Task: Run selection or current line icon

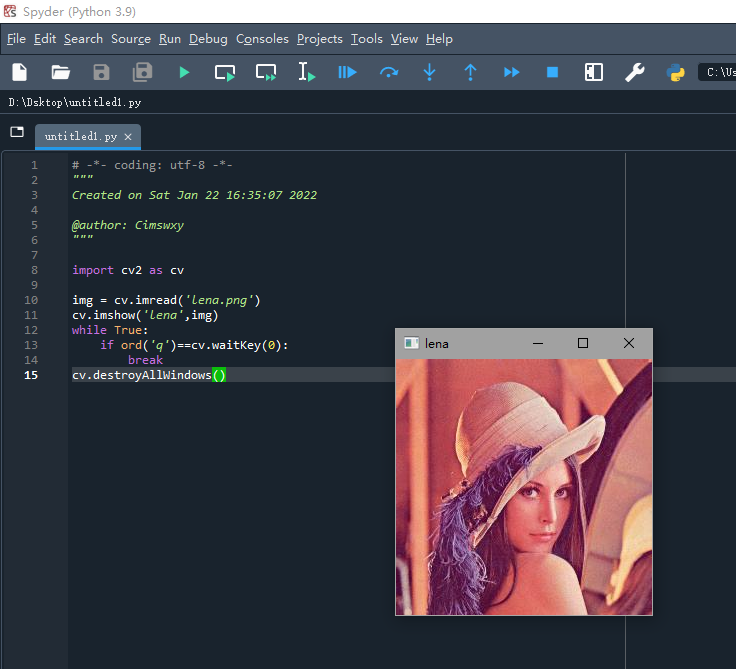Action: point(307,72)
